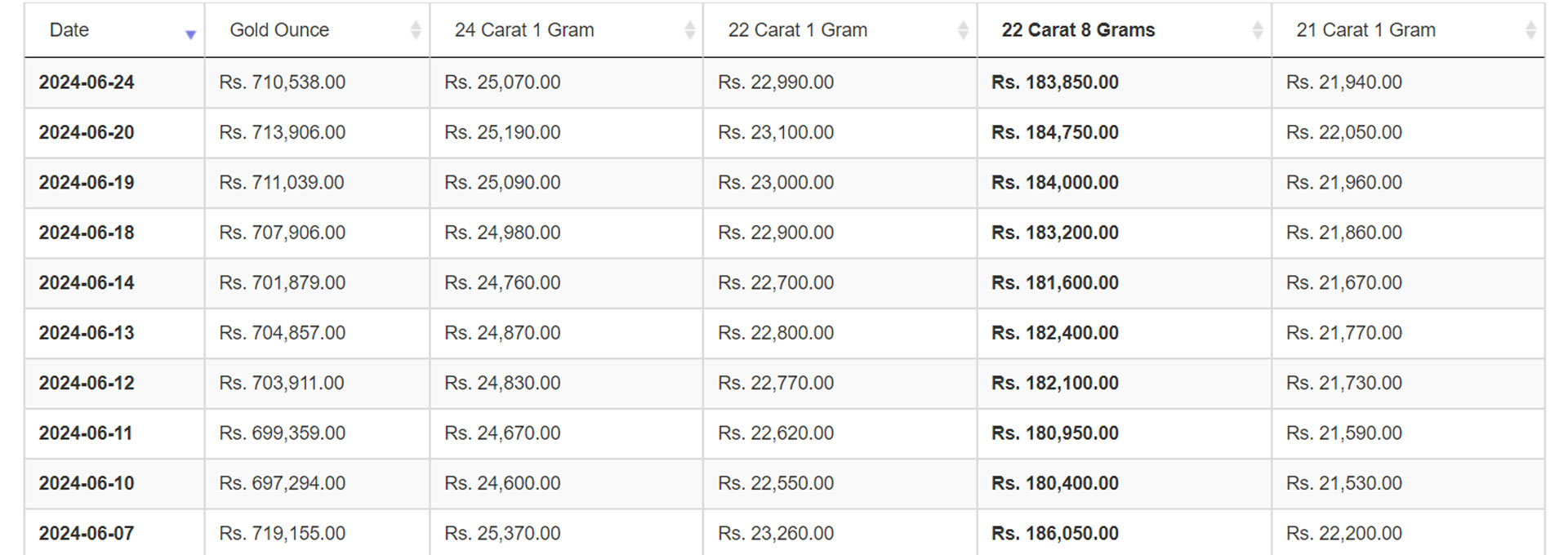This screenshot has width=1568, height=555.
Task: Select the 2024-06-24 date cell
Action: click(87, 82)
